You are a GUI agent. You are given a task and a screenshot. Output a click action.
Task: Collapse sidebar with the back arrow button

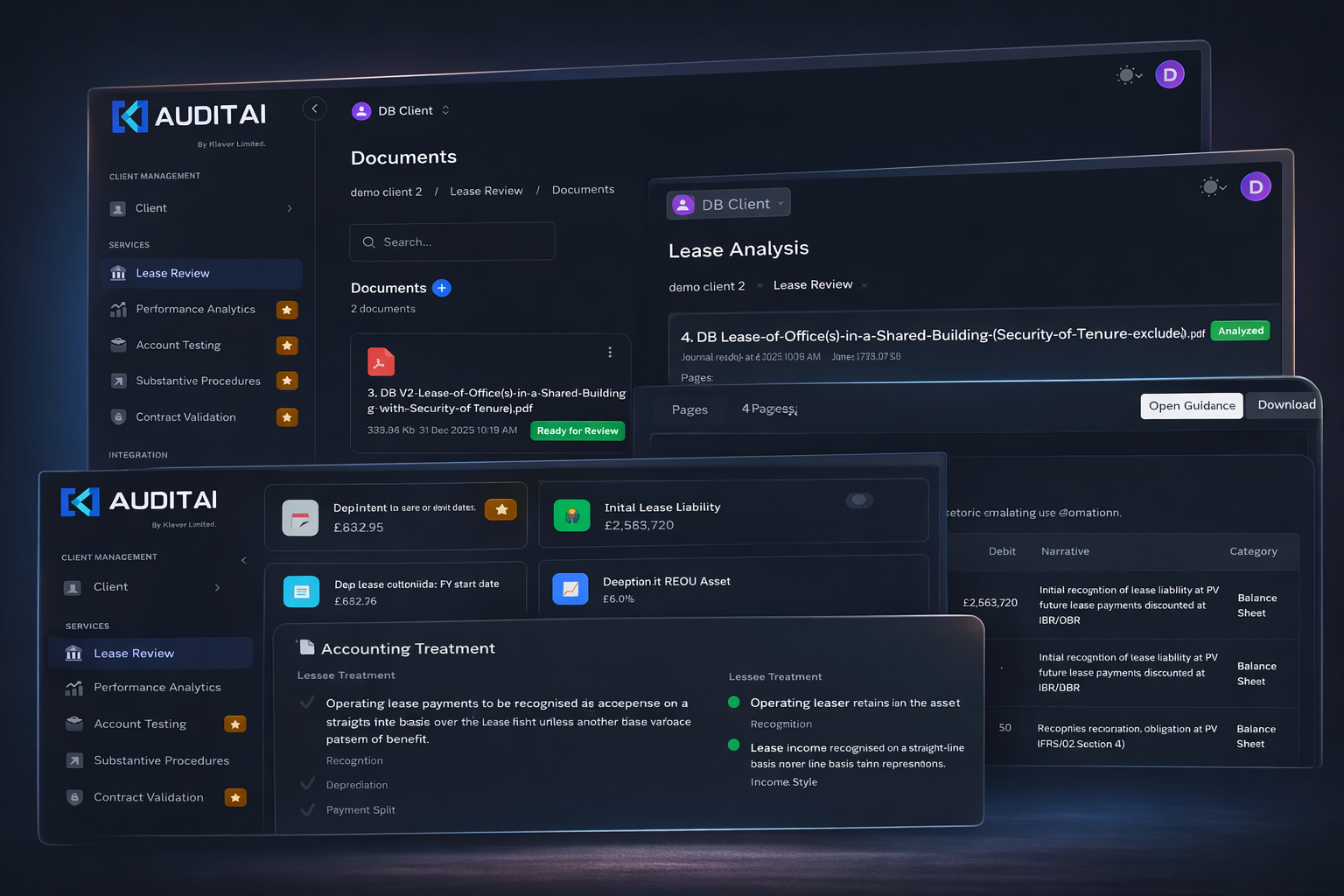(x=314, y=108)
